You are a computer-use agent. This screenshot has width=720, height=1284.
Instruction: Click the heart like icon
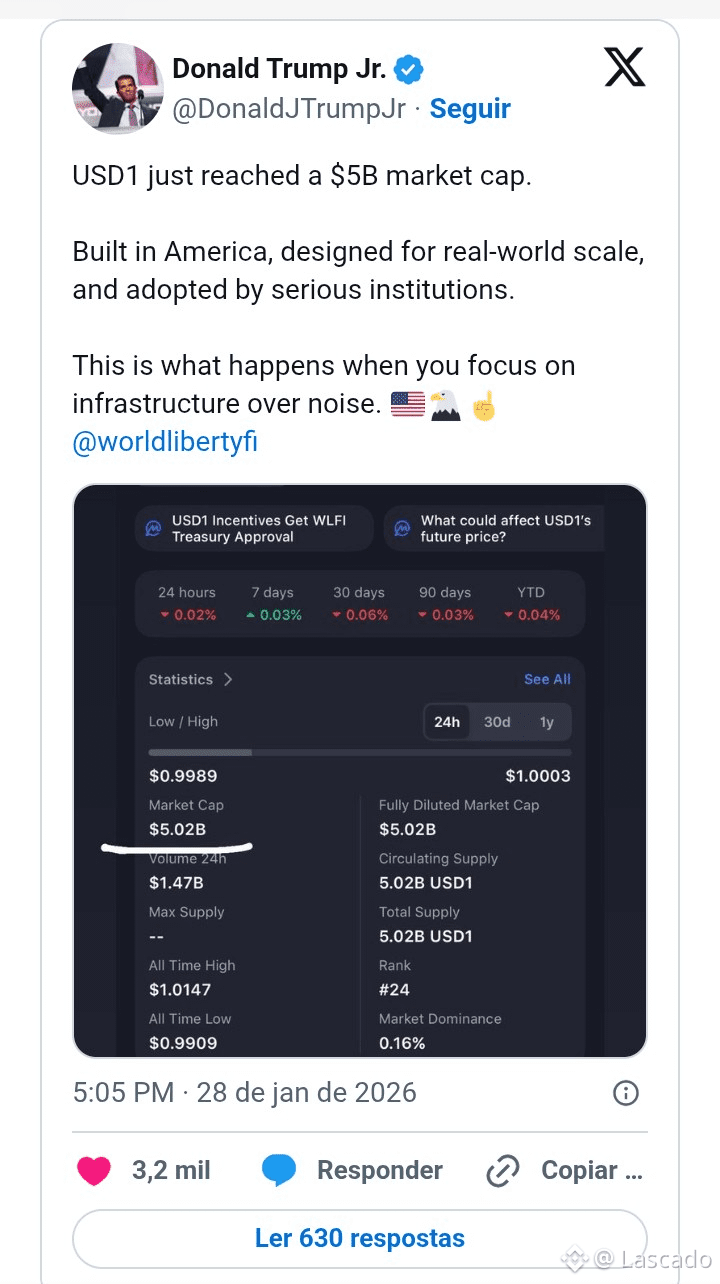[x=94, y=1170]
